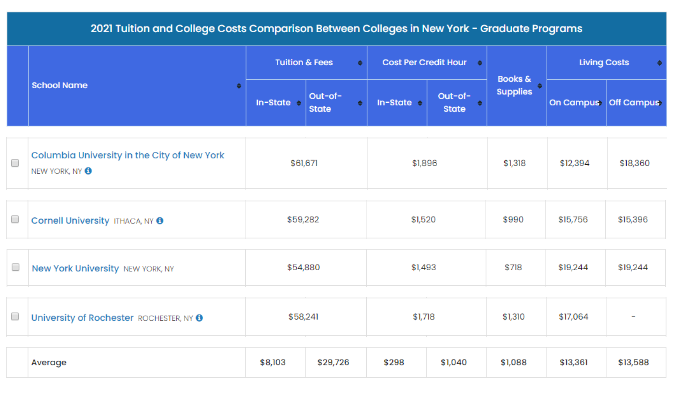The width and height of the screenshot is (681, 394).
Task: Sort tuition In-State column arrow
Action: click(299, 103)
